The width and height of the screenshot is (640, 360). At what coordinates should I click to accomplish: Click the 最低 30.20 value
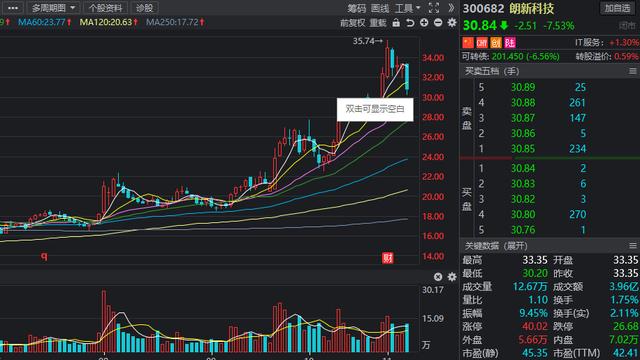[x=535, y=273]
